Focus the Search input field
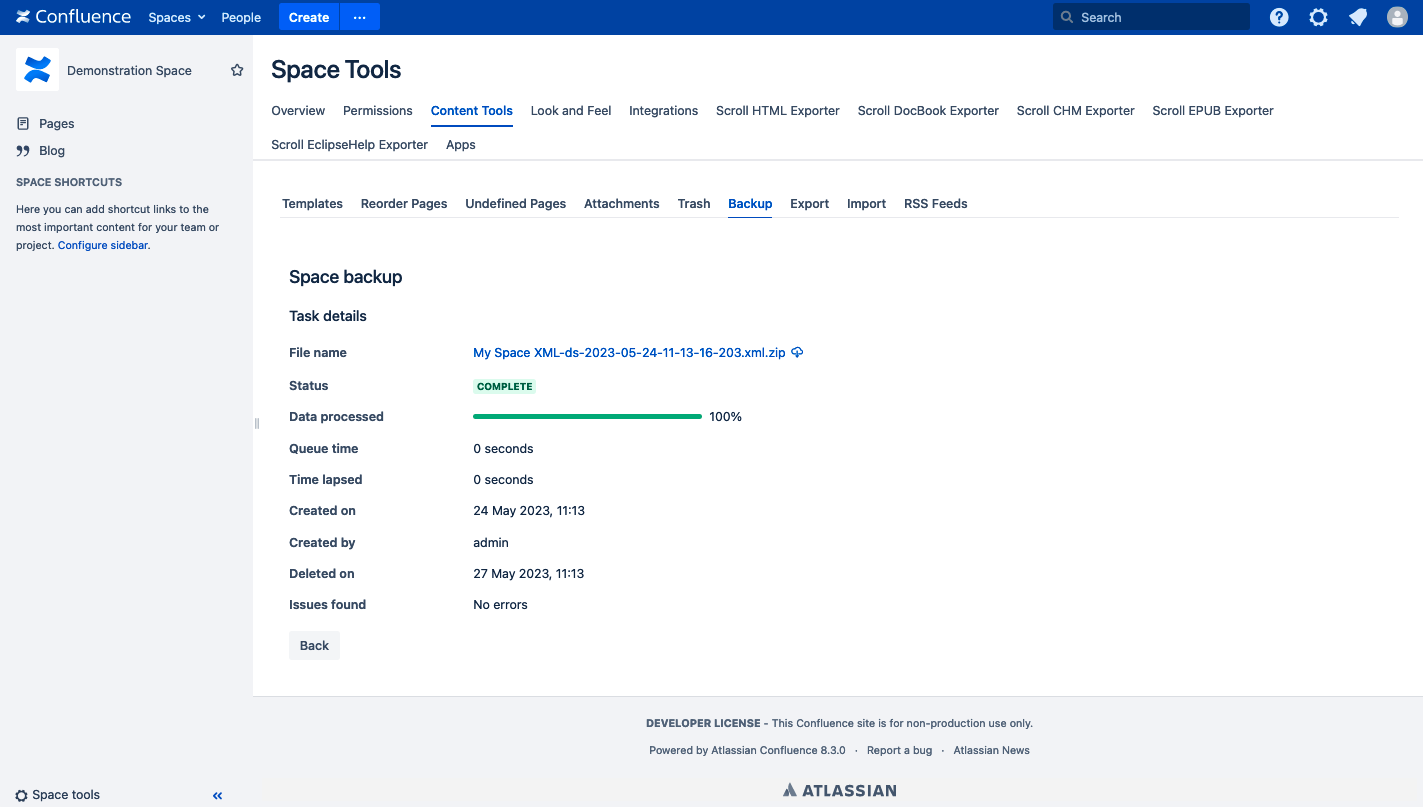The width and height of the screenshot is (1423, 807). click(1160, 17)
